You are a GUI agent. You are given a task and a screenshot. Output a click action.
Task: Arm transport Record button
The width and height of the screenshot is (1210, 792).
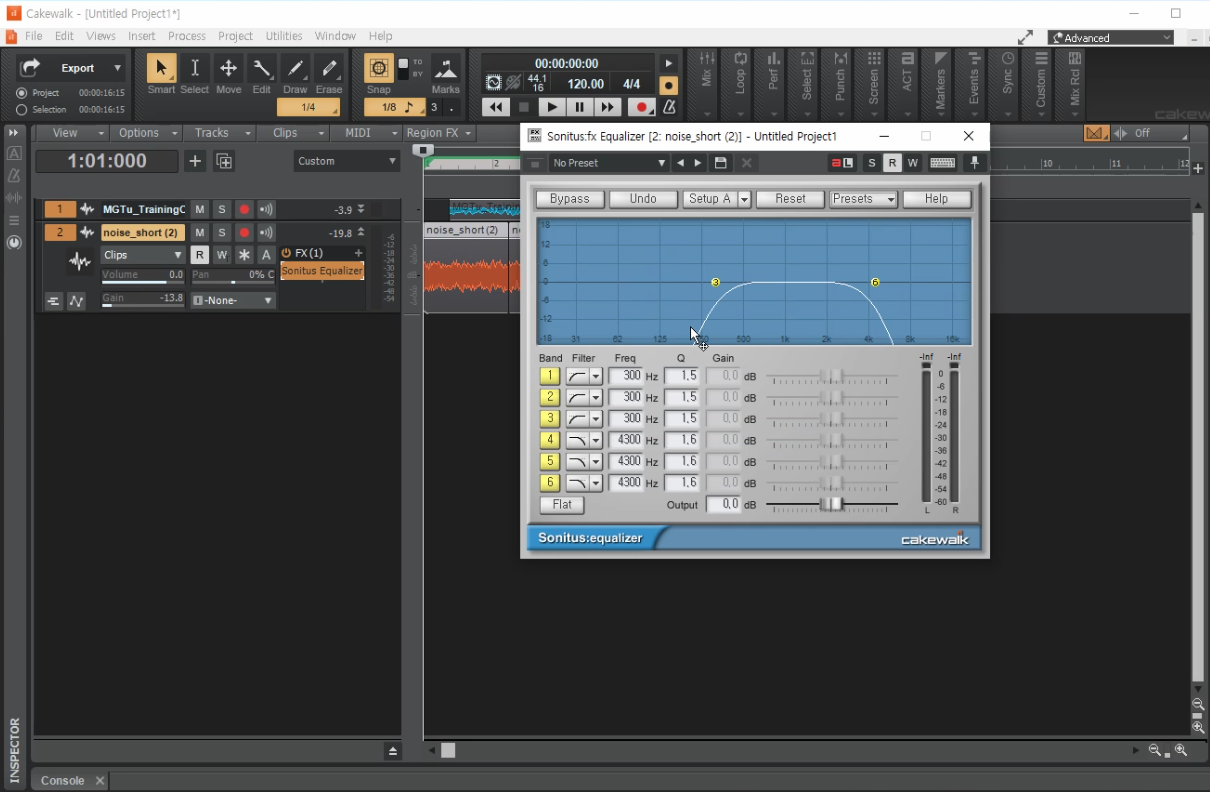pos(643,107)
